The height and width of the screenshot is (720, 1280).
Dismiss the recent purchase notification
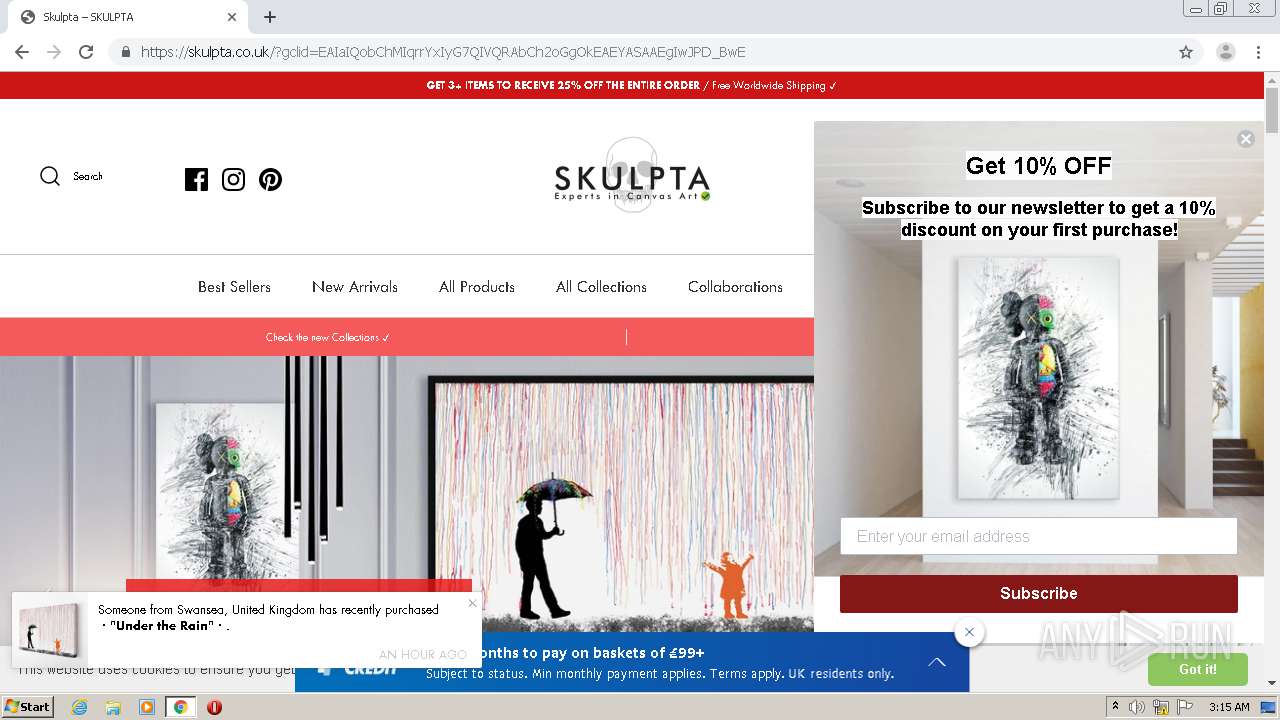tap(472, 603)
